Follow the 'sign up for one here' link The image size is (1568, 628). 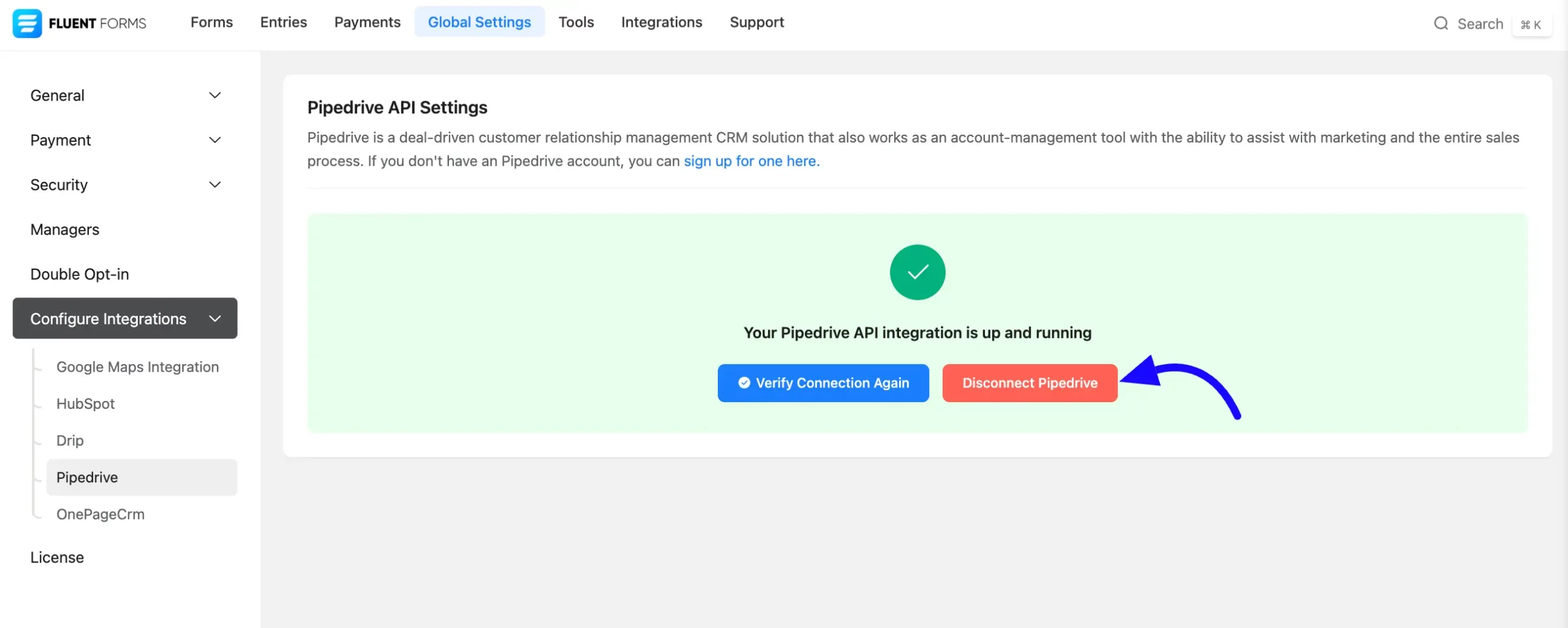click(x=752, y=161)
